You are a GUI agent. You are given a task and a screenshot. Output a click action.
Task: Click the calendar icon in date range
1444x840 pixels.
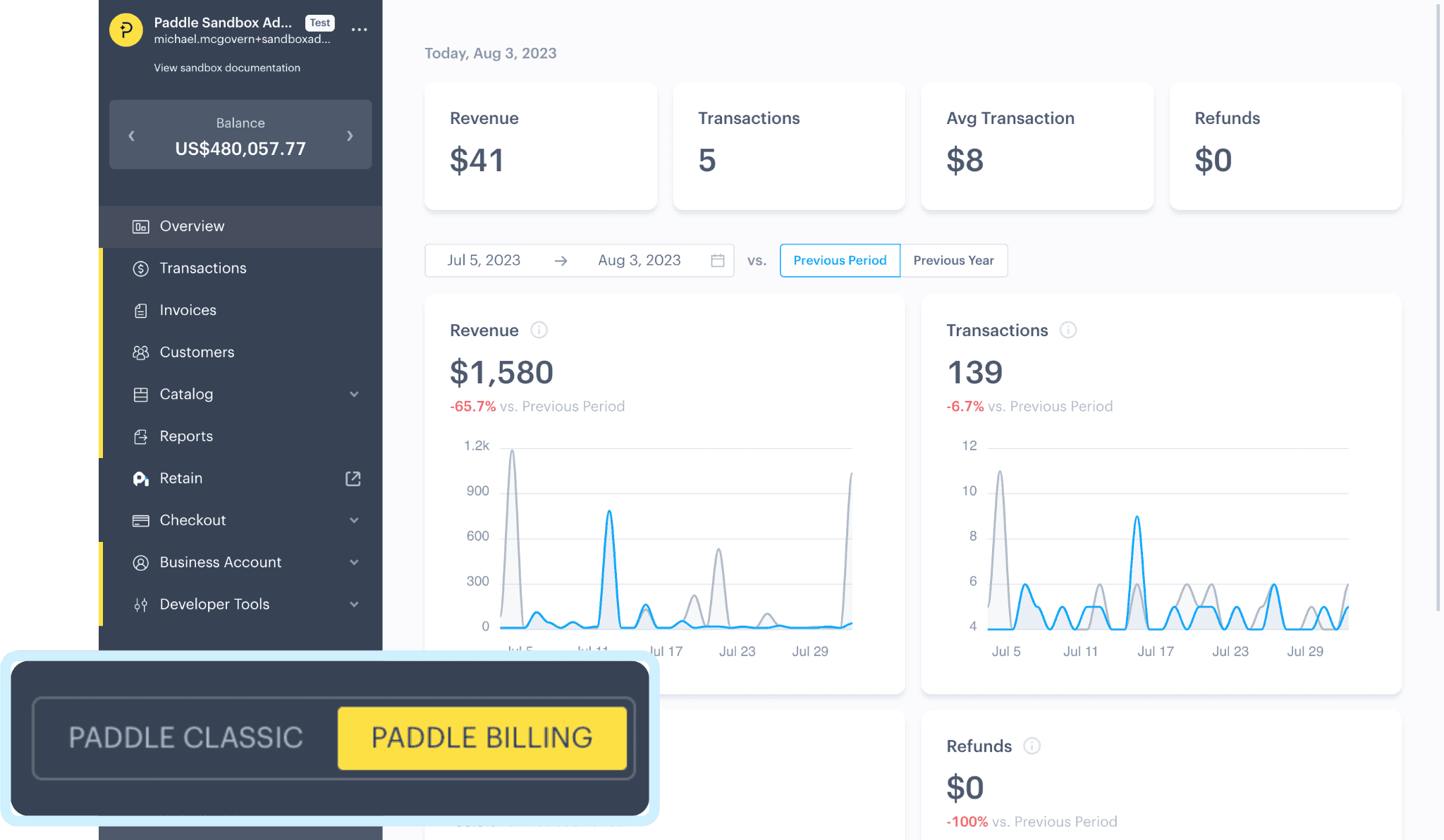click(717, 261)
